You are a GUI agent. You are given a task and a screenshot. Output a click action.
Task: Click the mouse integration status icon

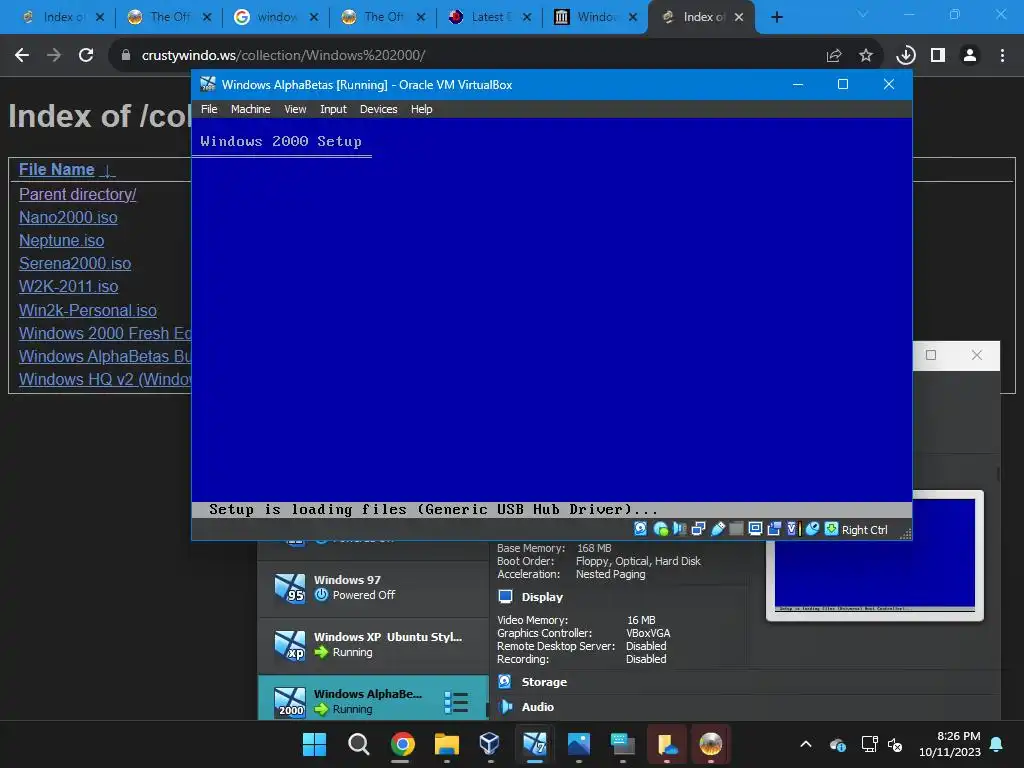coord(812,529)
